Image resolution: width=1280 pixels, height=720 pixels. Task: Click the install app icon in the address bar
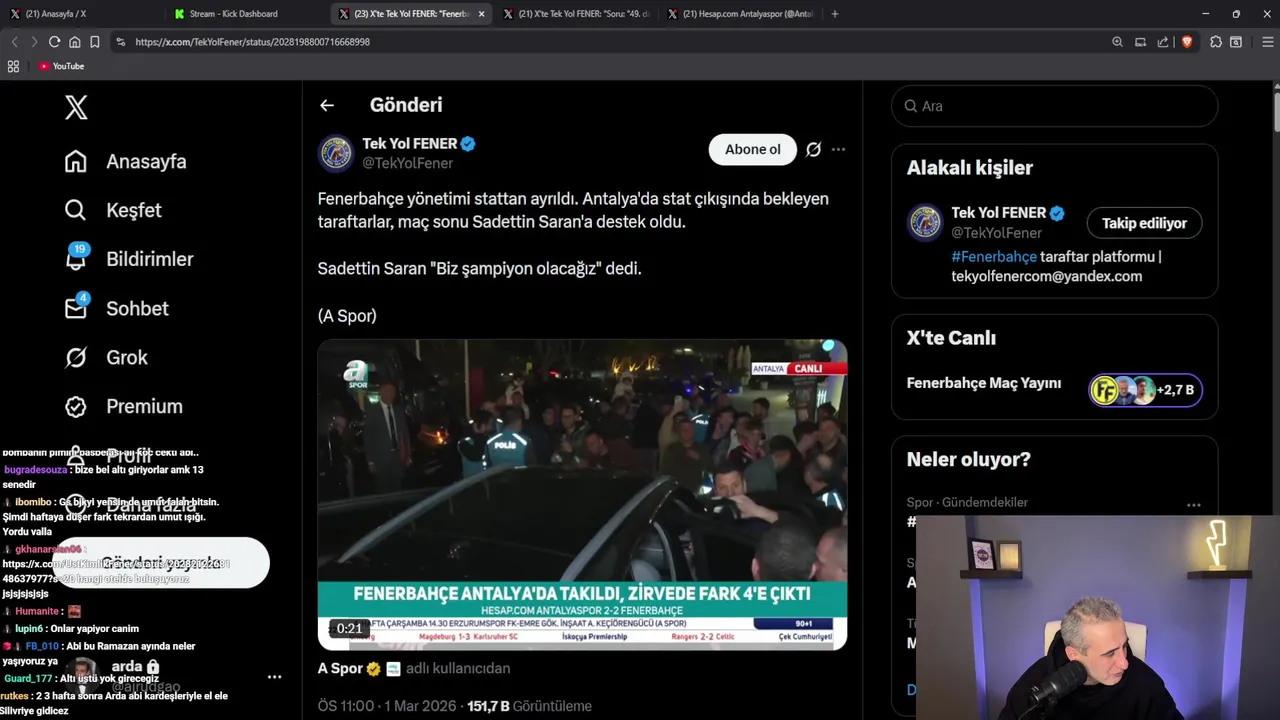(1140, 42)
